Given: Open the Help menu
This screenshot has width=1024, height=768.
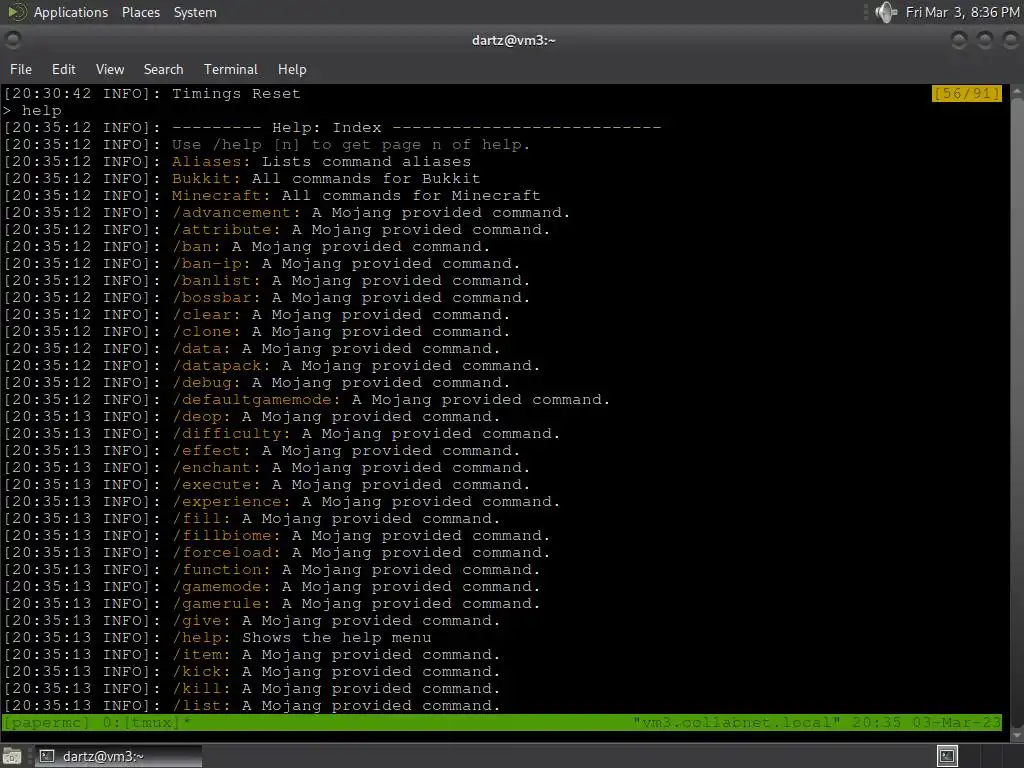Looking at the screenshot, I should pos(292,69).
